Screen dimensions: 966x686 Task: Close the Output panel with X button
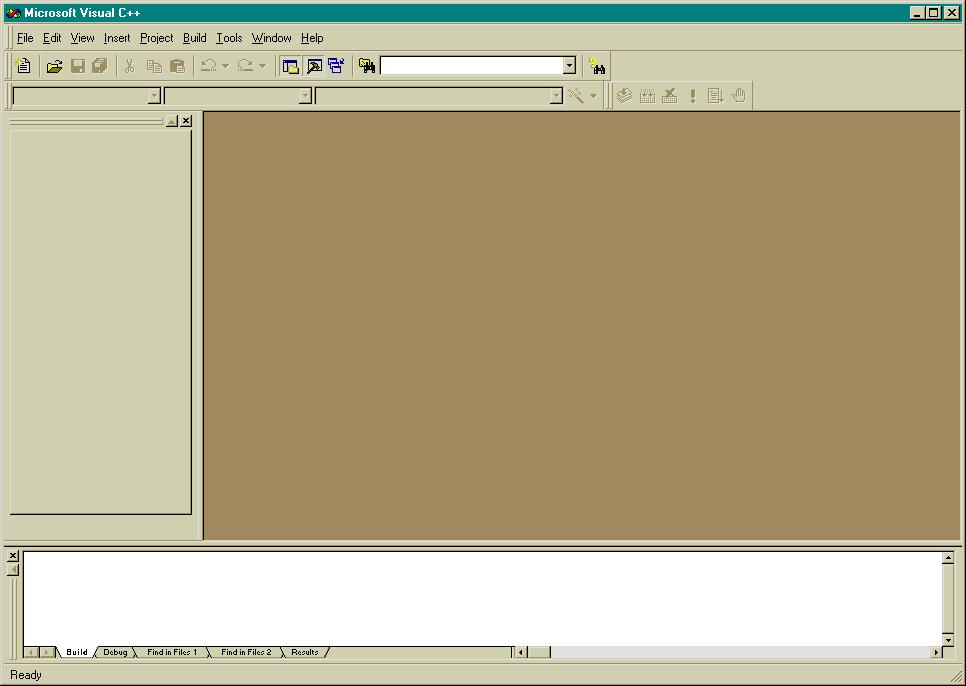13,555
